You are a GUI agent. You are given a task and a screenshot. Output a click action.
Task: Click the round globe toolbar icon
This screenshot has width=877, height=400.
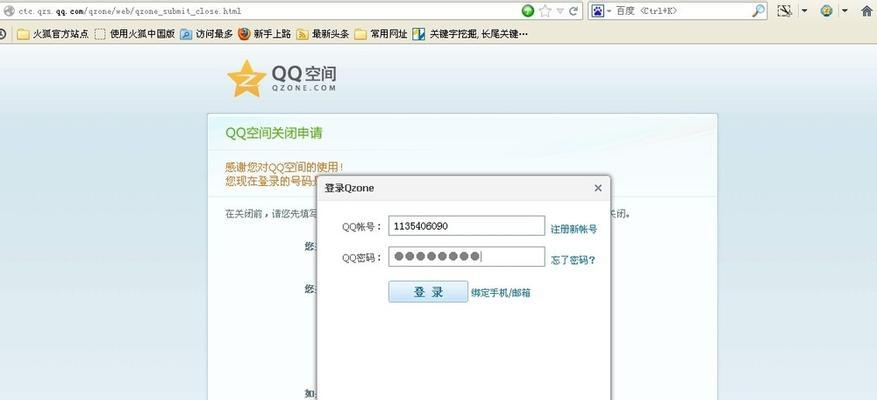tap(826, 11)
